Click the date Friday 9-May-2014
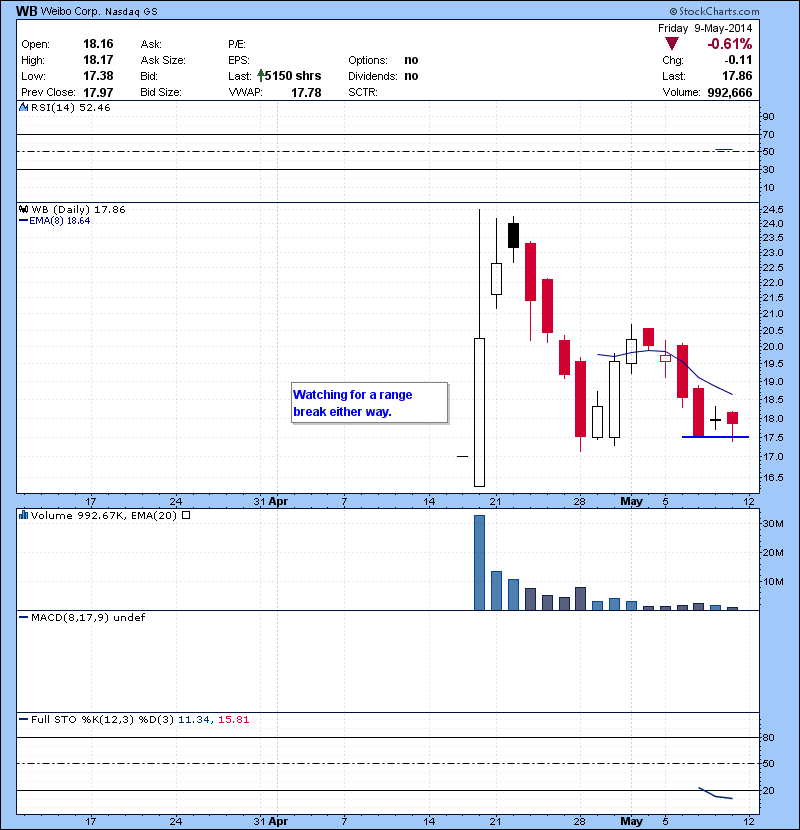This screenshot has height=830, width=800. [x=705, y=28]
